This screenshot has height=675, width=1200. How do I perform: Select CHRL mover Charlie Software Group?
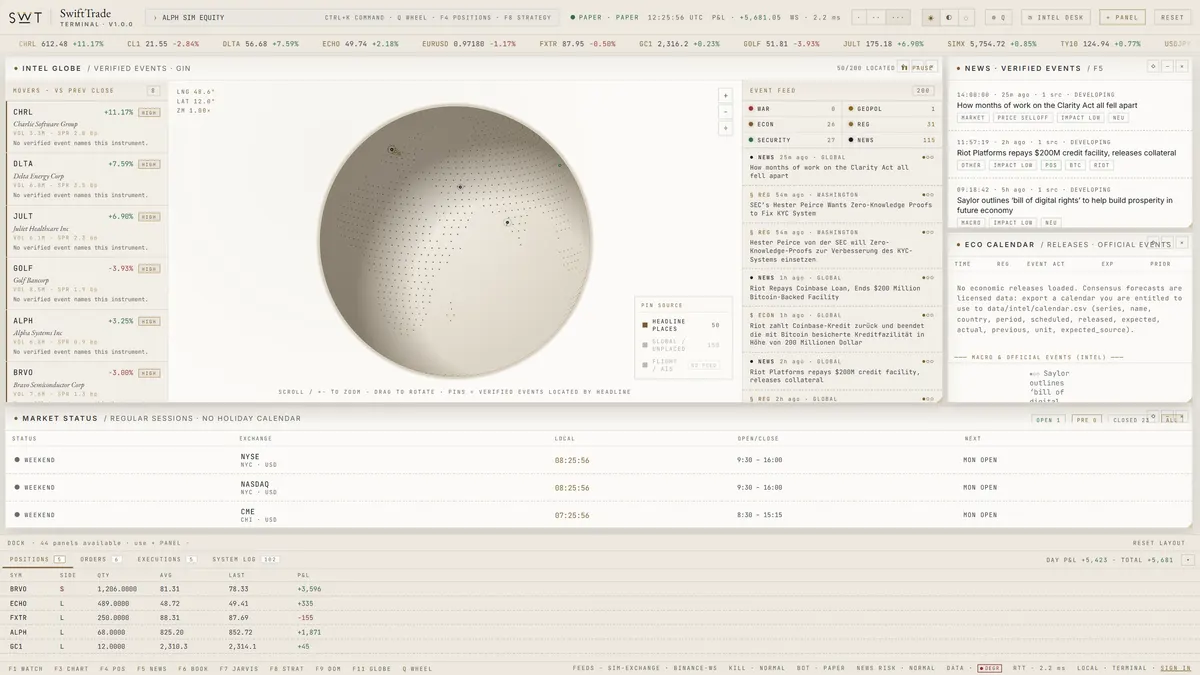click(88, 128)
